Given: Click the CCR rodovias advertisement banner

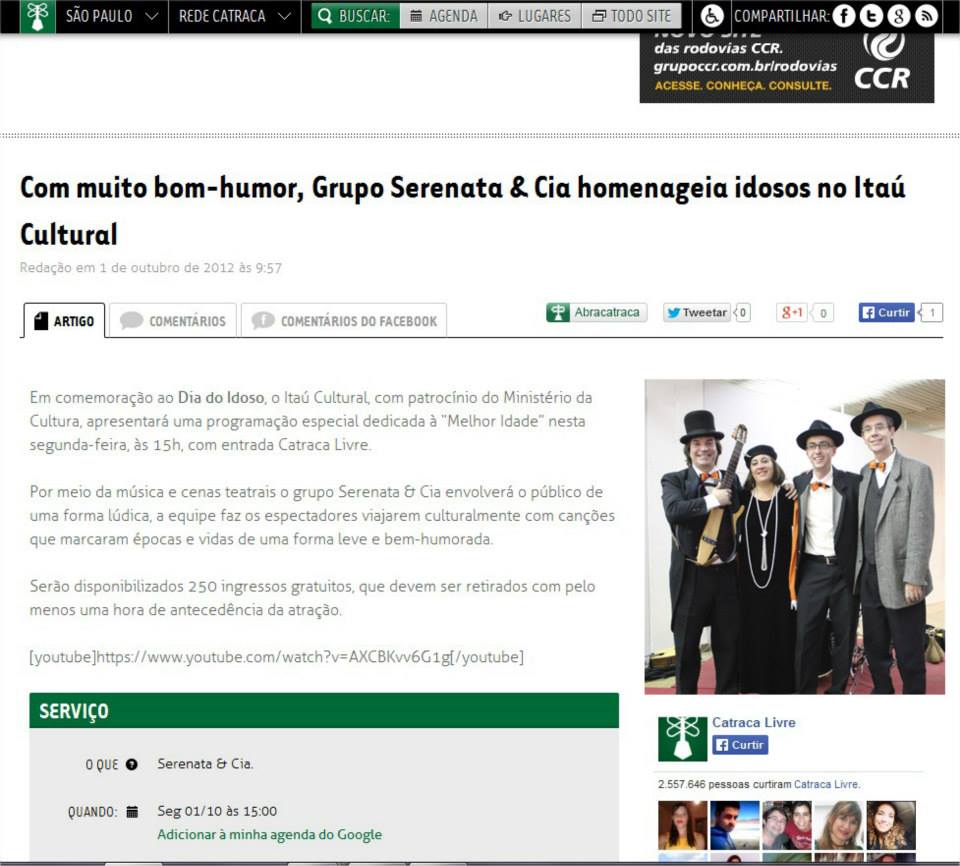Looking at the screenshot, I should pos(787,67).
